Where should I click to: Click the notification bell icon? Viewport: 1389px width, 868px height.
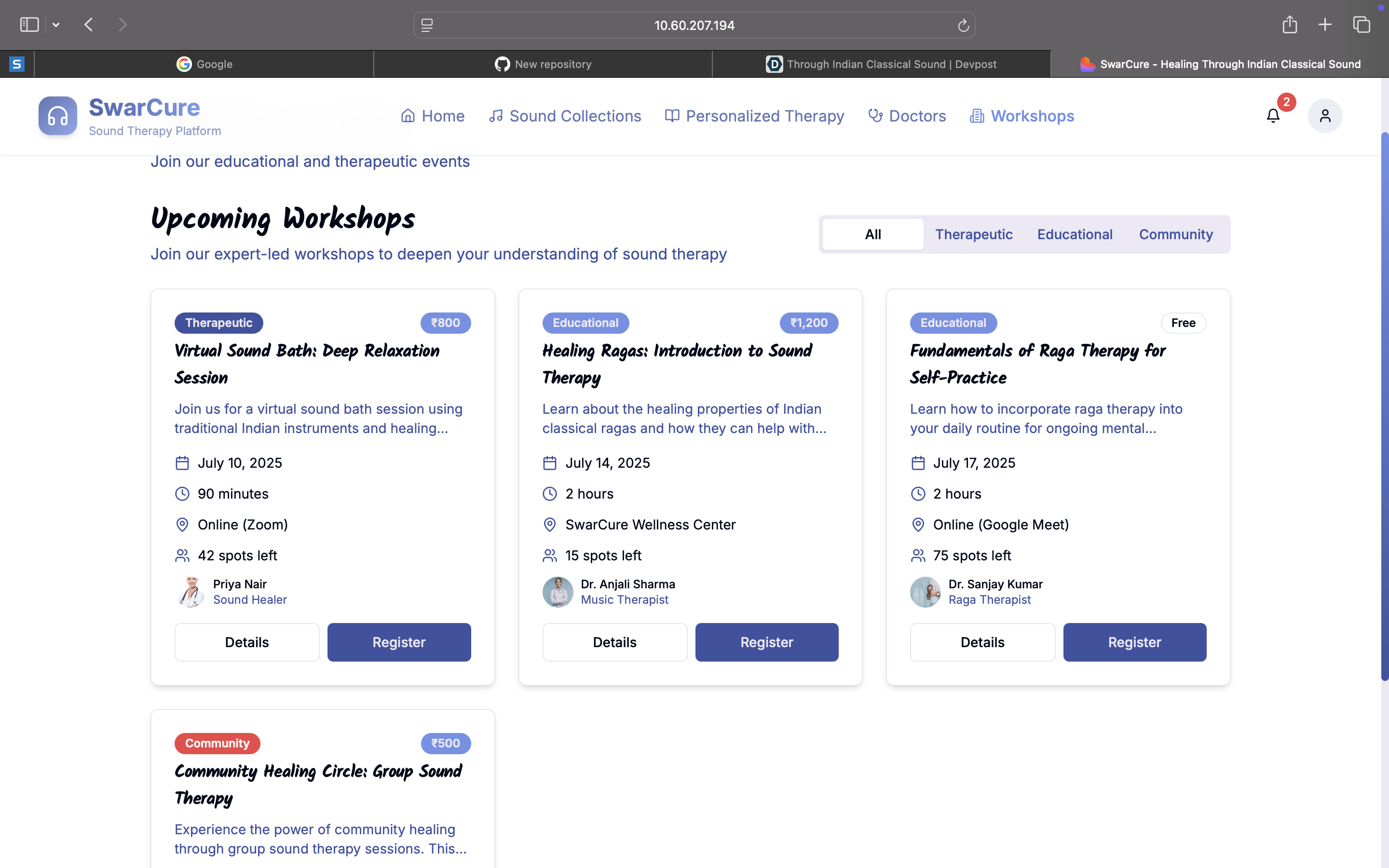(x=1272, y=116)
